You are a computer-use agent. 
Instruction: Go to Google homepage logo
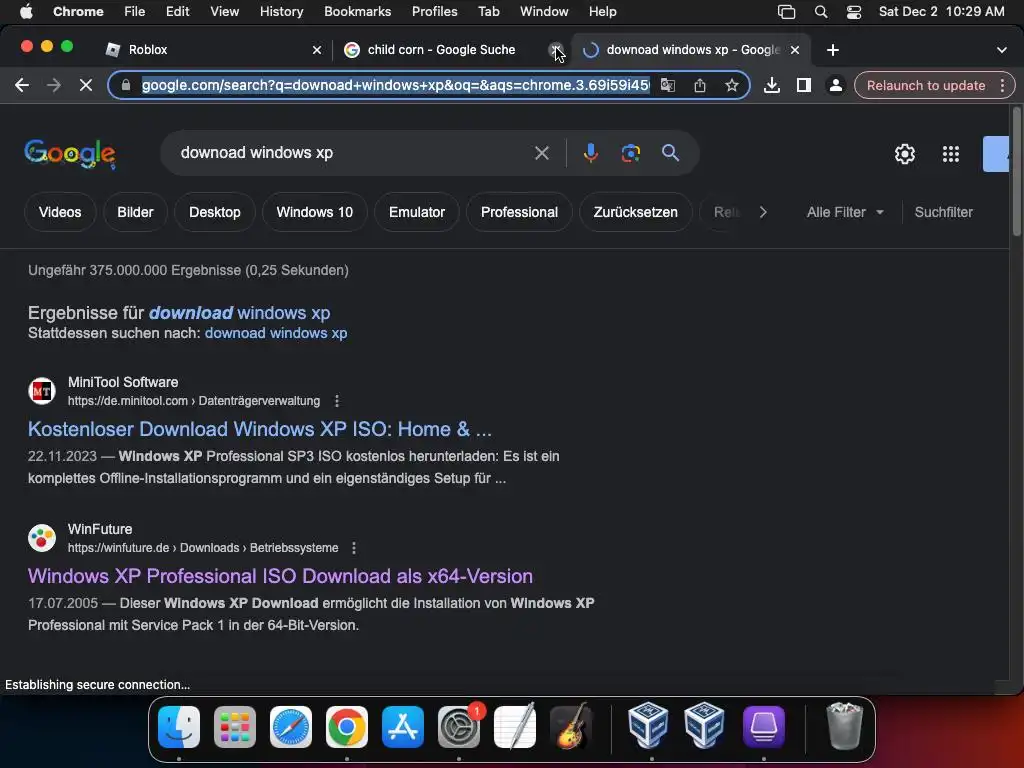[70, 154]
